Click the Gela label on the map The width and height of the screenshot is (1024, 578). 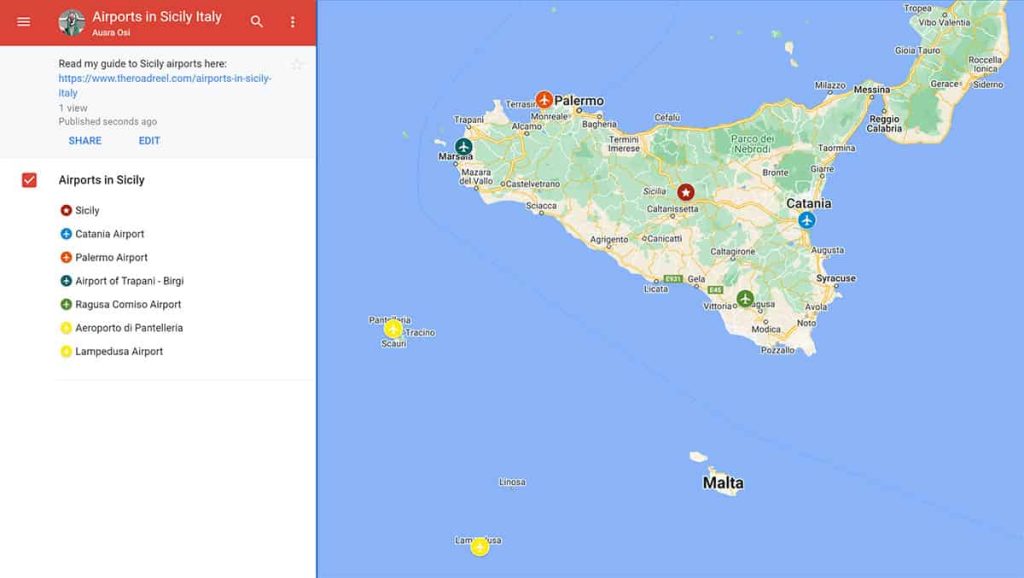pyautogui.click(x=696, y=279)
